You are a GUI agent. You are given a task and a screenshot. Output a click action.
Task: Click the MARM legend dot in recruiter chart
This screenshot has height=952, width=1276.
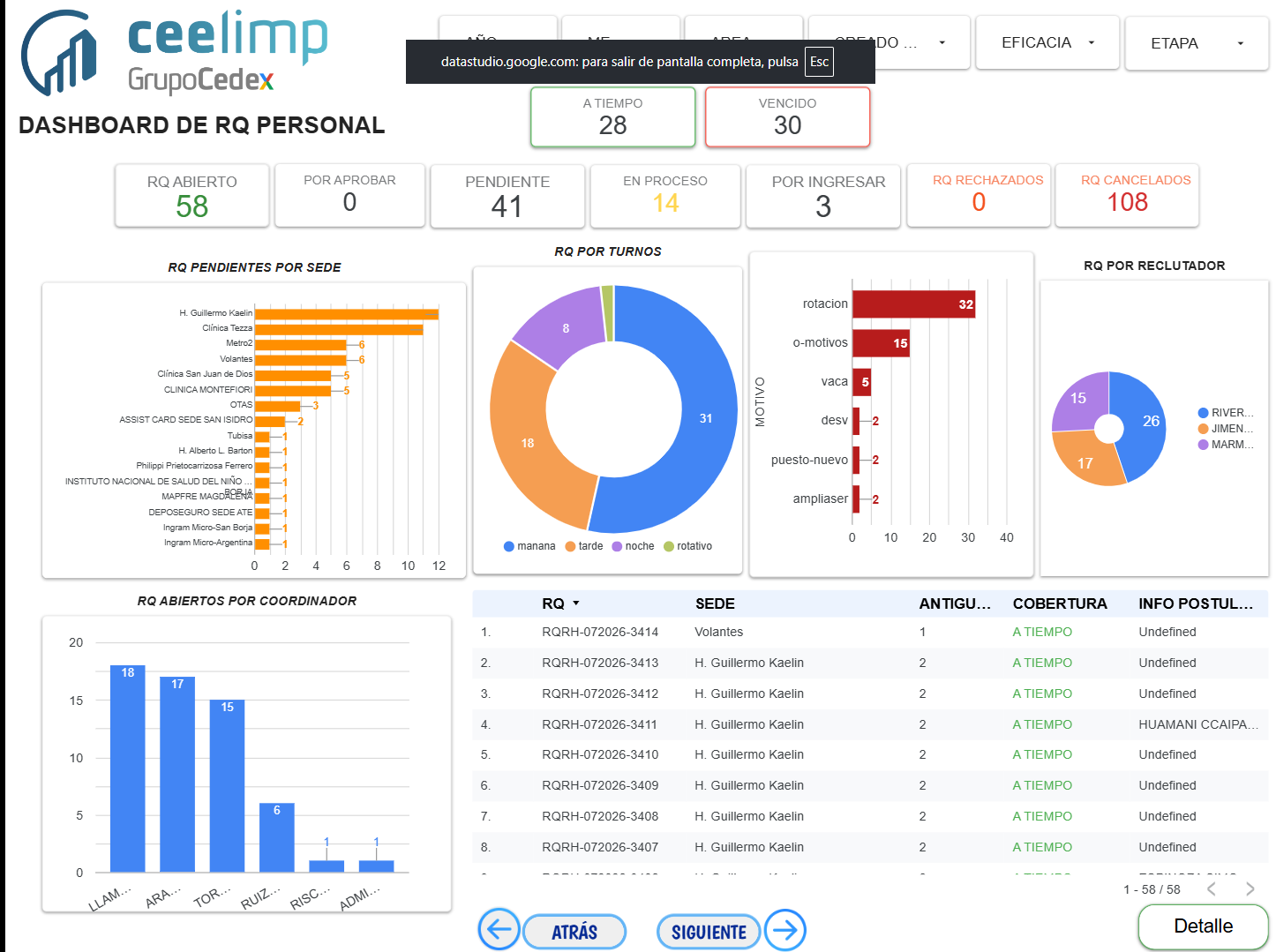point(1203,445)
